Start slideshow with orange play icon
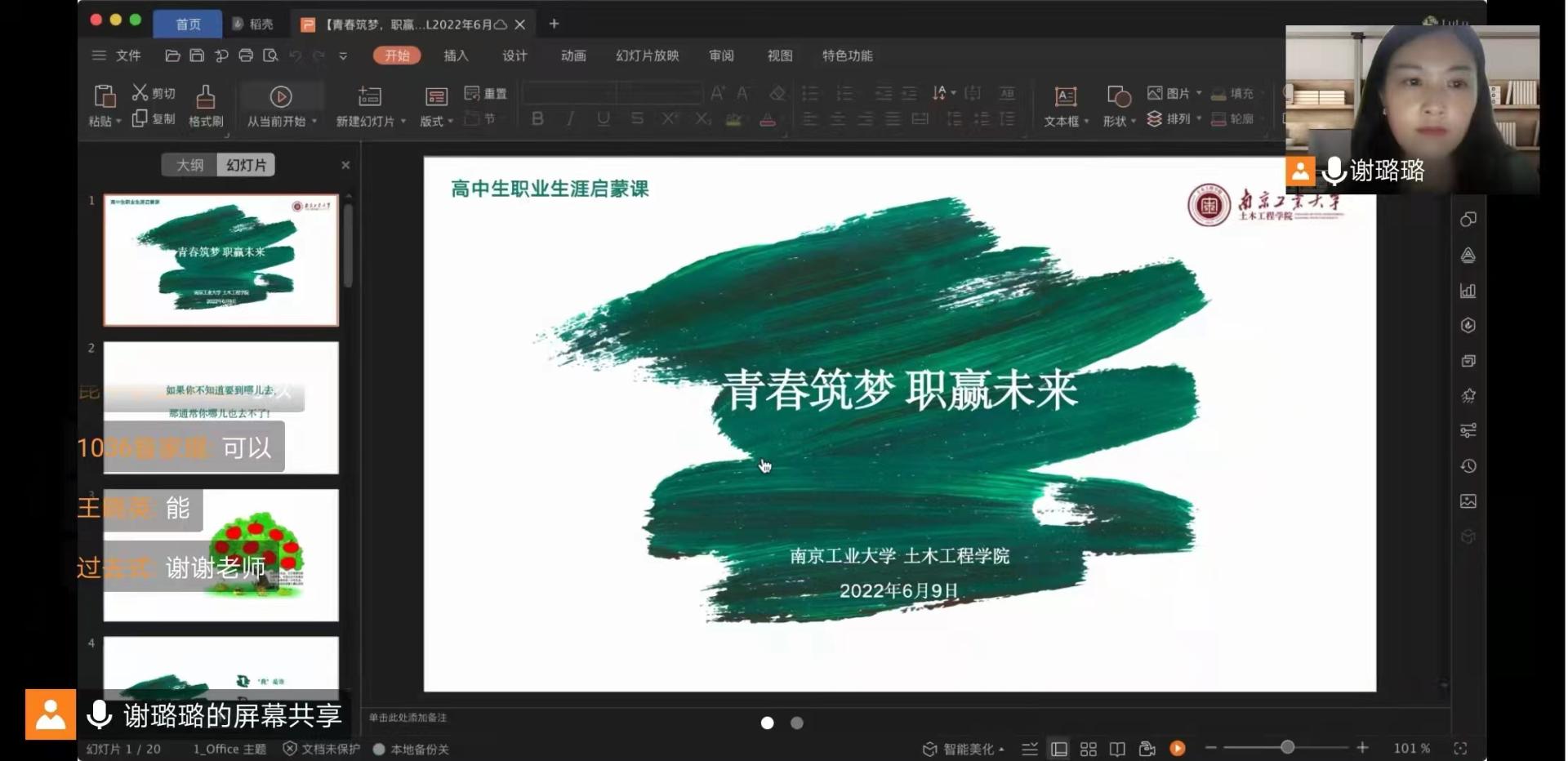Image resolution: width=1568 pixels, height=761 pixels. [1177, 748]
